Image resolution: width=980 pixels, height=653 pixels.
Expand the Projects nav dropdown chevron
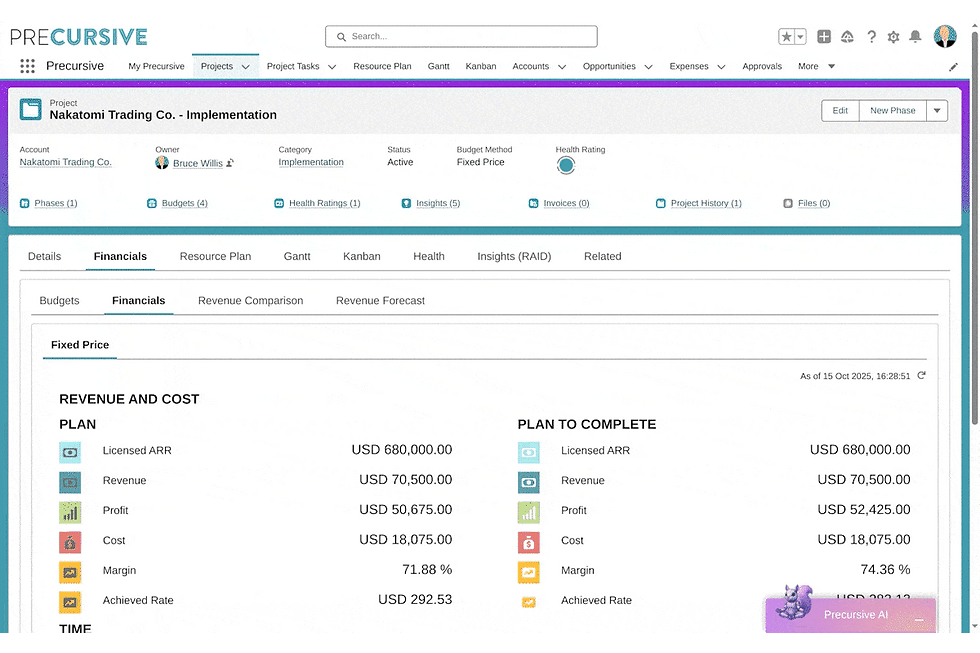coord(246,67)
